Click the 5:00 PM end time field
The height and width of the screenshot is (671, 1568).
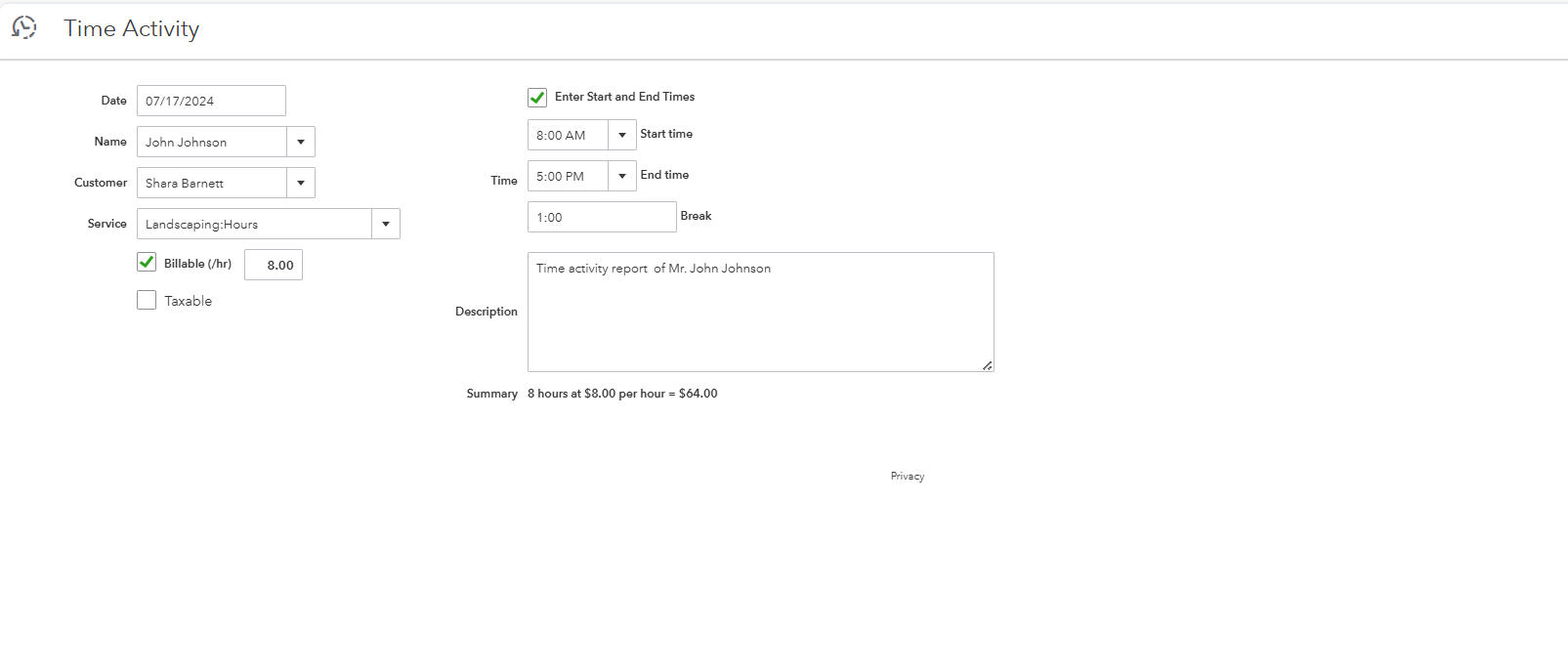coord(568,177)
